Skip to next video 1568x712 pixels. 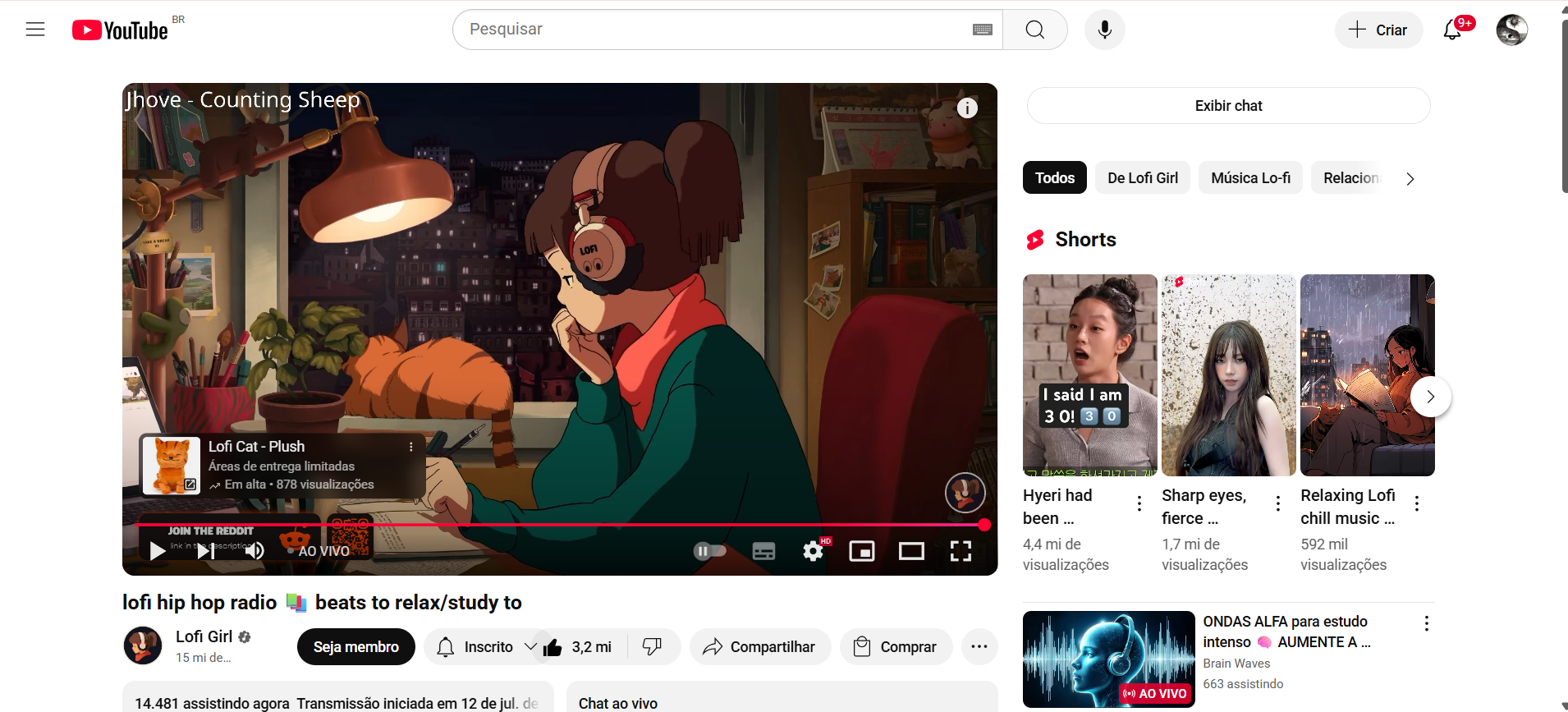point(206,551)
